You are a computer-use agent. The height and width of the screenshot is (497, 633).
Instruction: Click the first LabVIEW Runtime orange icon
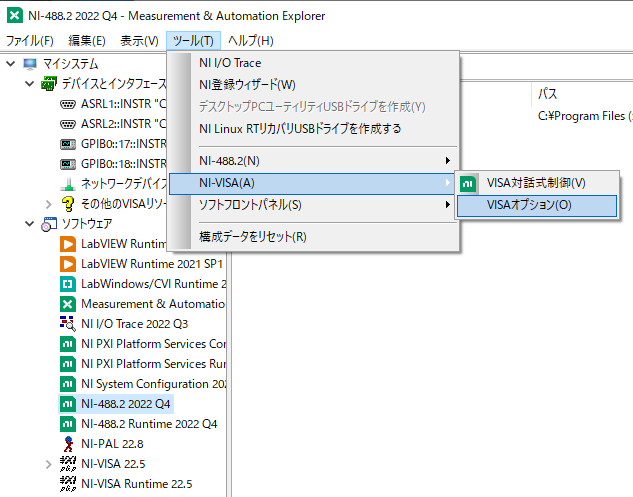(68, 244)
